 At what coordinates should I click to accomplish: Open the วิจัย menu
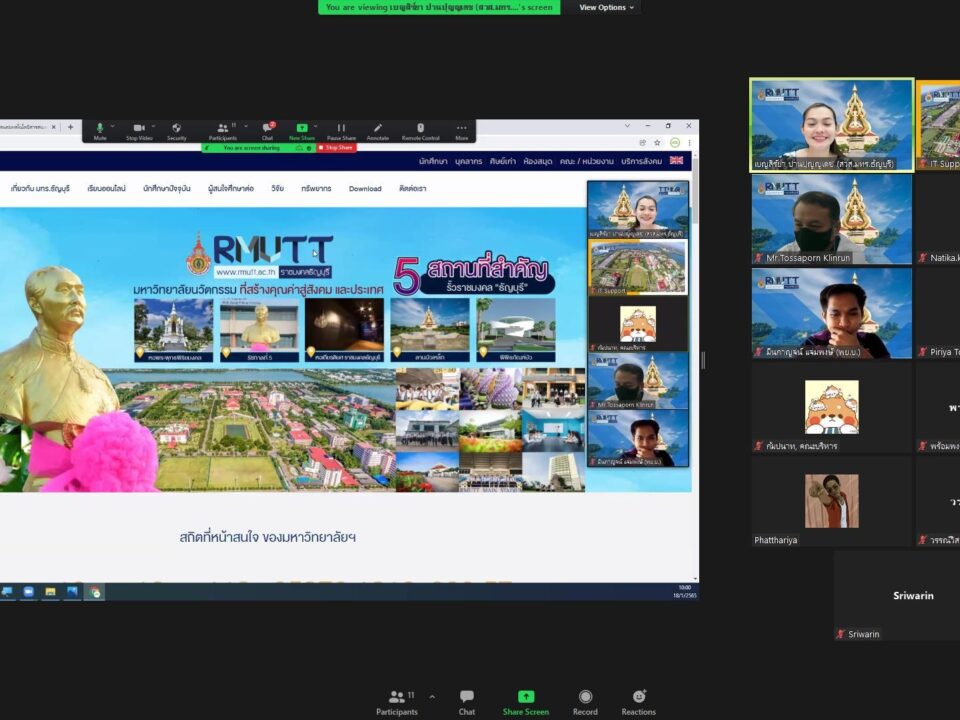click(277, 189)
